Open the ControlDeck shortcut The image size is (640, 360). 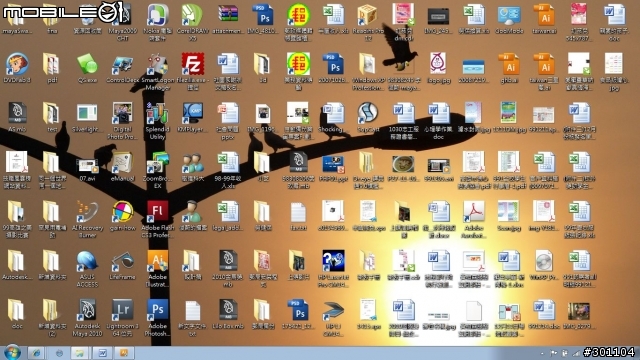tap(122, 68)
